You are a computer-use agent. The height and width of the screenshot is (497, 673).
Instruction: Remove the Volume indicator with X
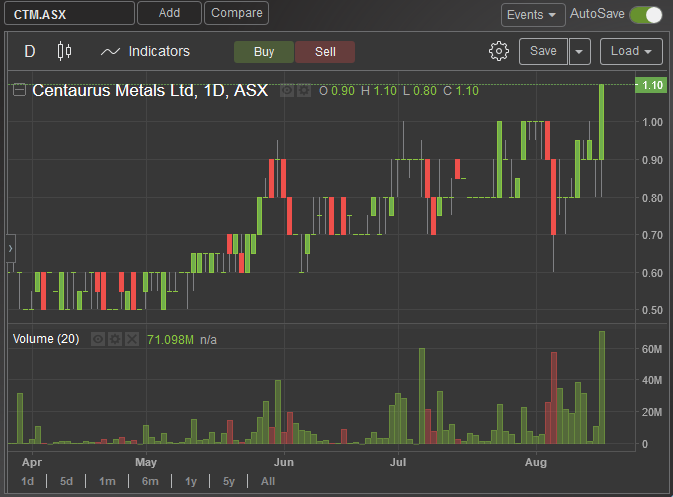pyautogui.click(x=132, y=339)
